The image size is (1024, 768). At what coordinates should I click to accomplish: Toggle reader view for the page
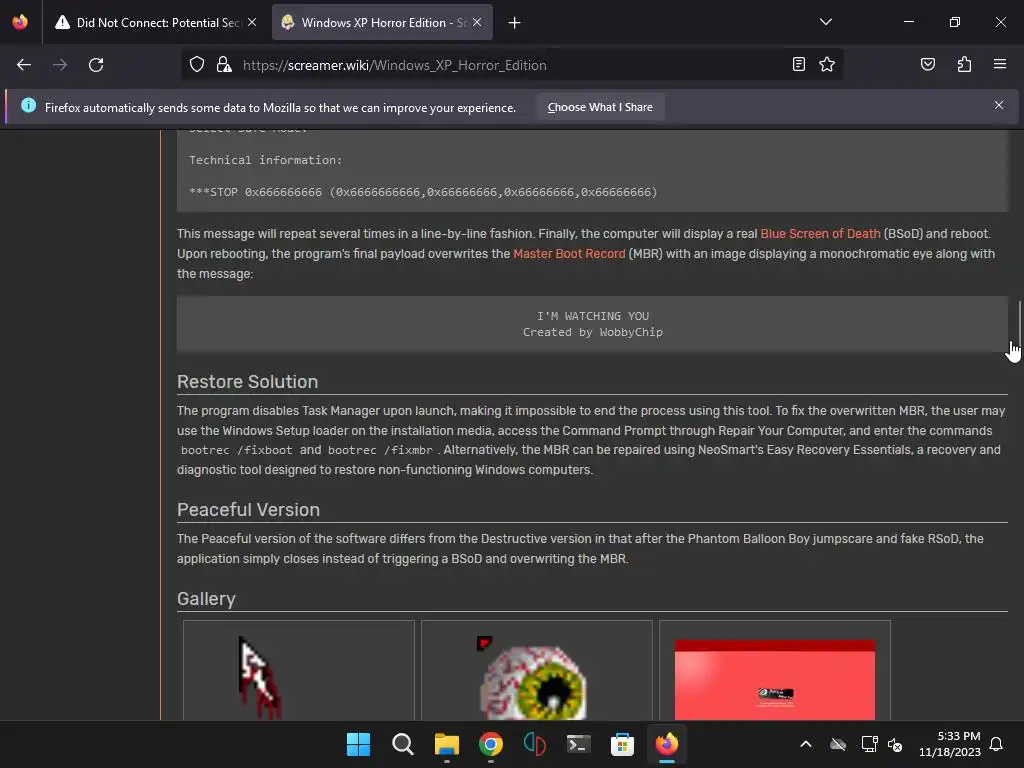click(798, 64)
